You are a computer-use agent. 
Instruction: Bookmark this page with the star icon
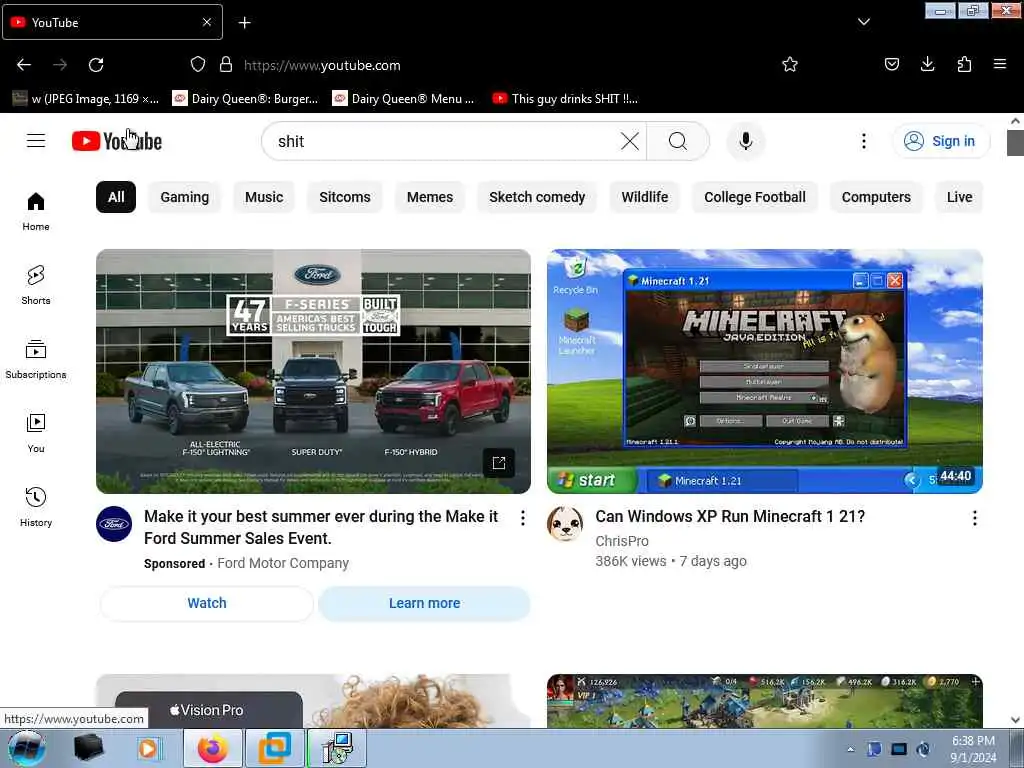[x=790, y=64]
